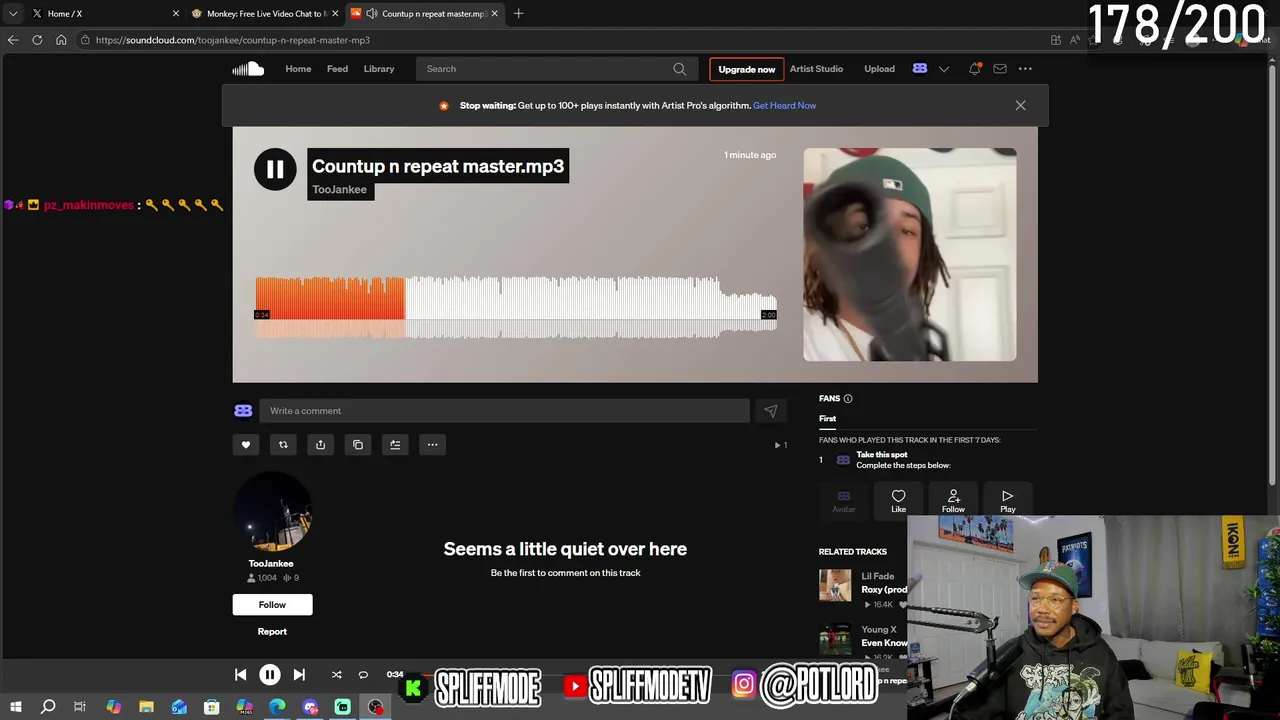1280x720 pixels.
Task: Click the Play step under Fans
Action: click(1007, 501)
